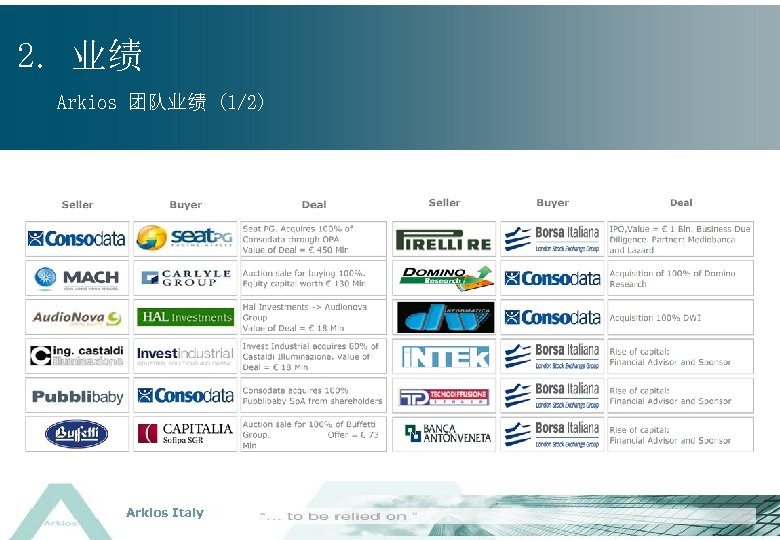This screenshot has height=540, width=780.
Task: Select the Borsa Italiana logo beside Pirelli RE
Action: [552, 239]
